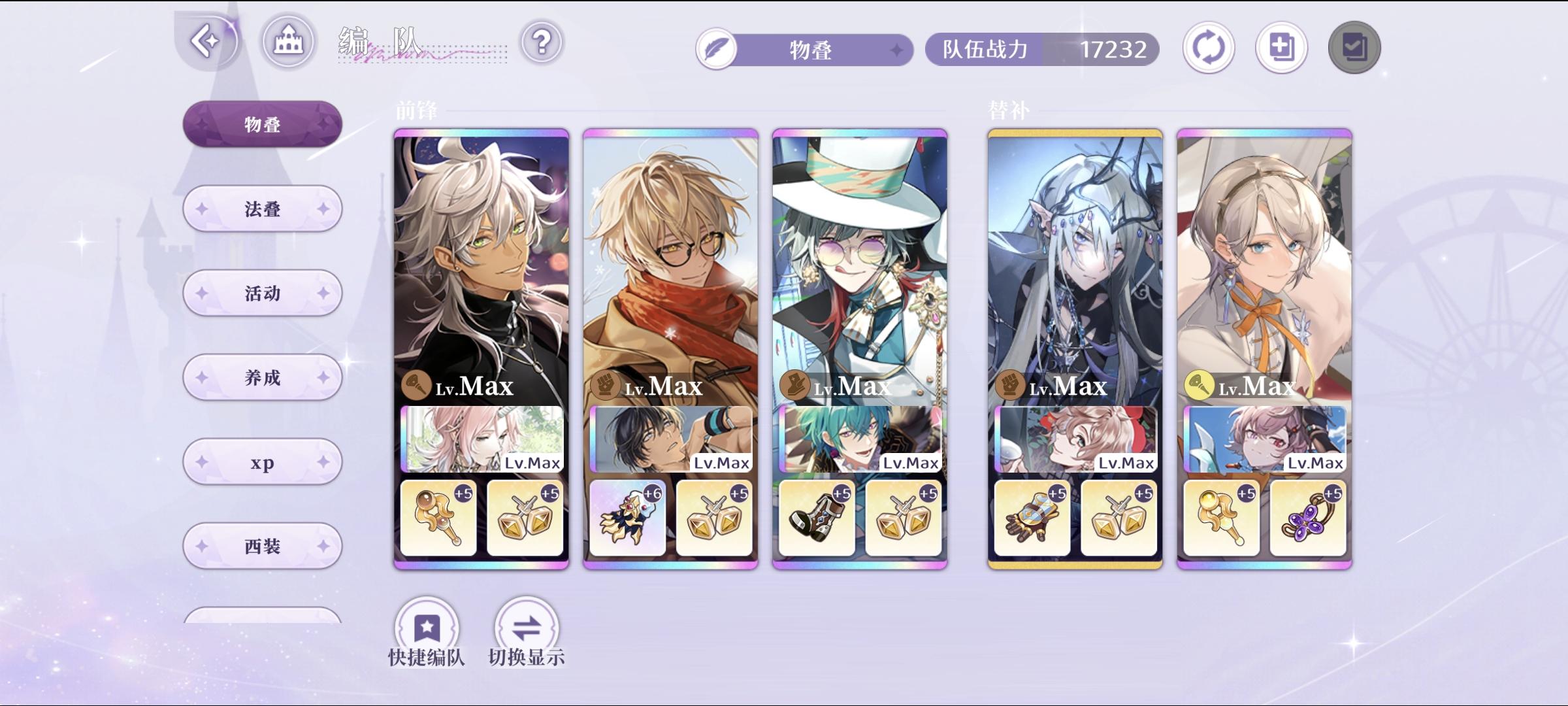Select the boots equipment slot

pyautogui.click(x=817, y=518)
